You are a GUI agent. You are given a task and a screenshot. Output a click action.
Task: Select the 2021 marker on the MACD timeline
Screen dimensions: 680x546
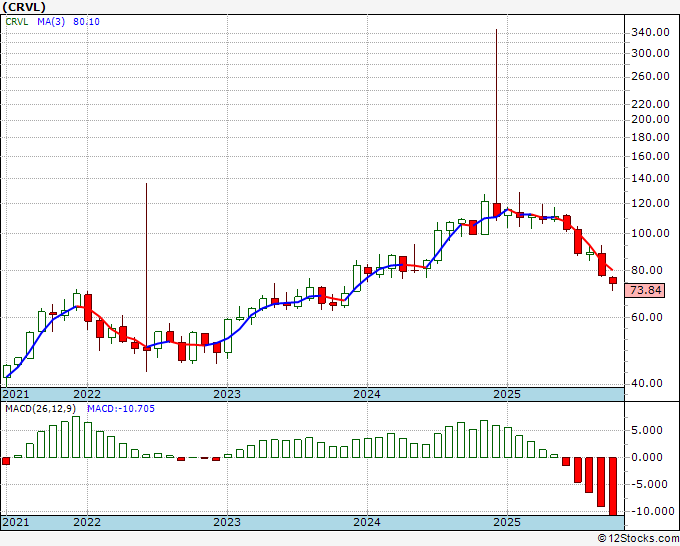point(16,522)
